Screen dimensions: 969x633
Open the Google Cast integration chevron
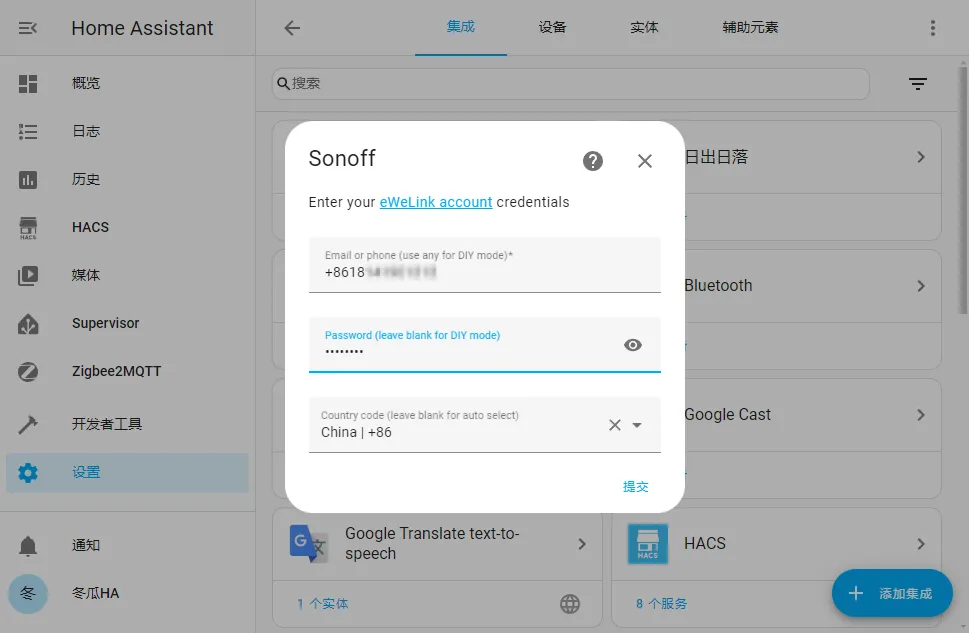point(921,415)
